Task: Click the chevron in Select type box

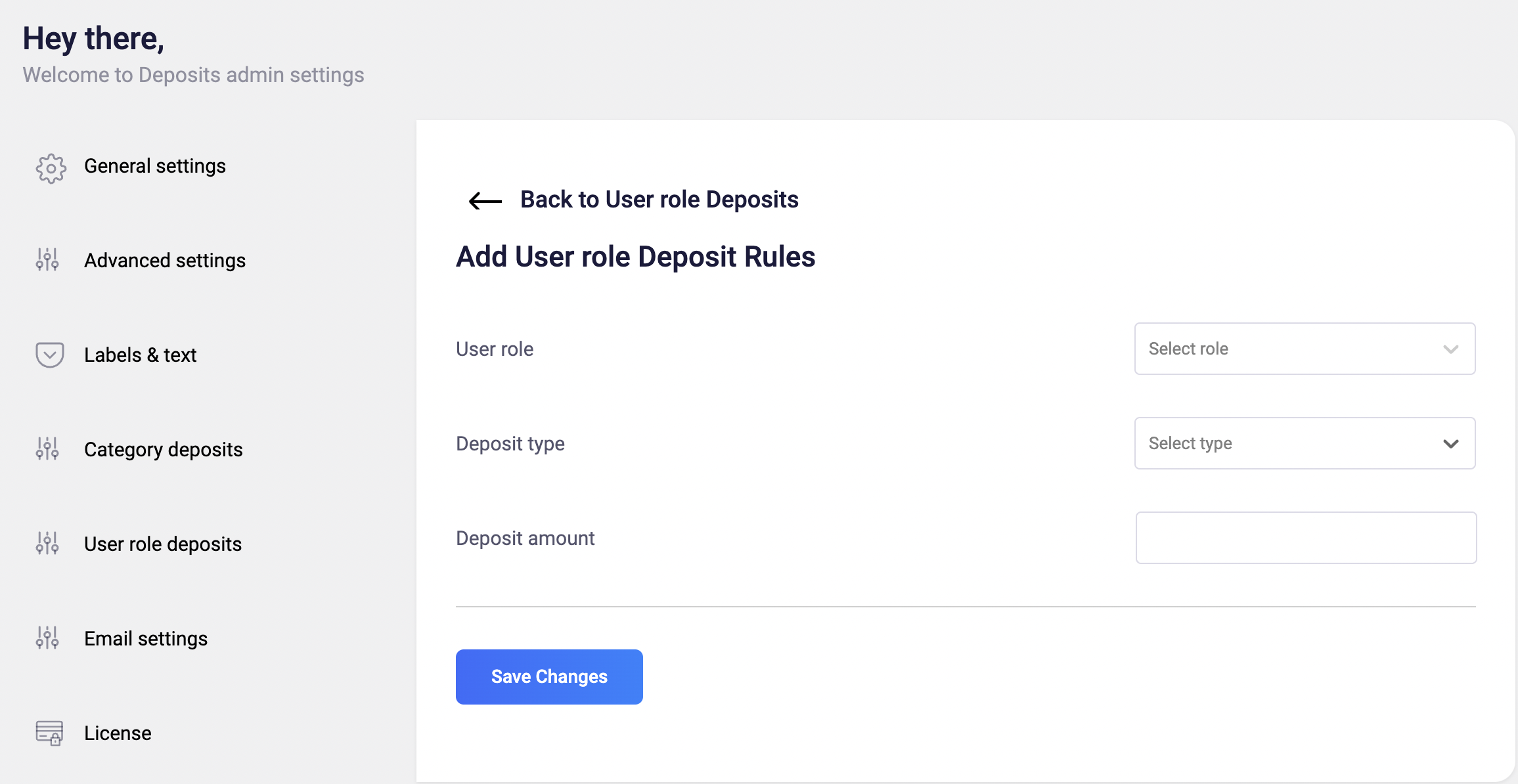Action: pyautogui.click(x=1451, y=444)
